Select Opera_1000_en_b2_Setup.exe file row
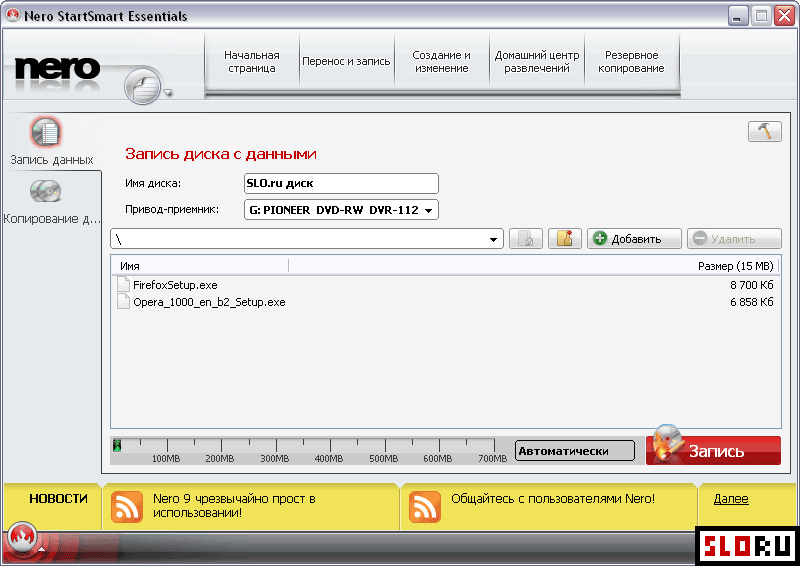The width and height of the screenshot is (800, 566). tap(445, 302)
